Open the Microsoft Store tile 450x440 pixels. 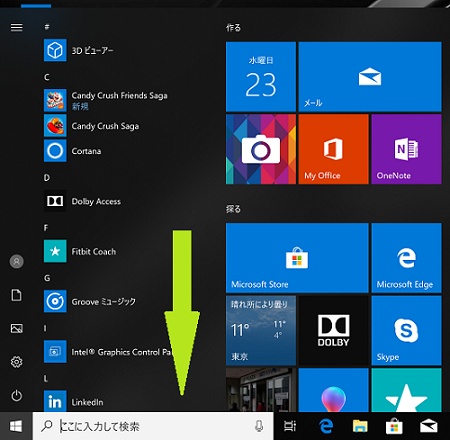[297, 258]
